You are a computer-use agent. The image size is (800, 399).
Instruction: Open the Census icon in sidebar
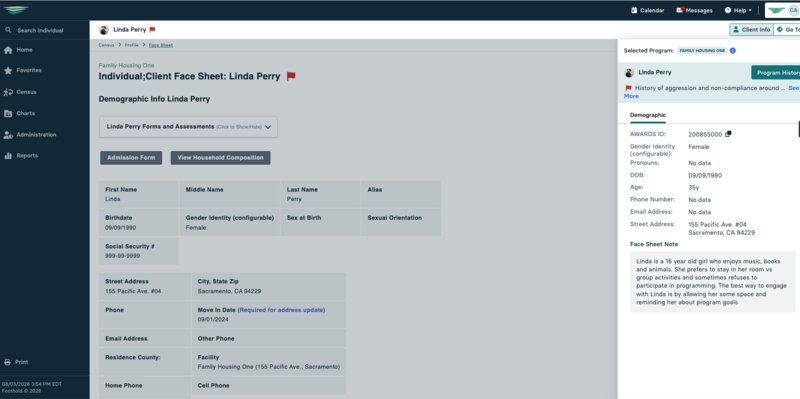8,92
